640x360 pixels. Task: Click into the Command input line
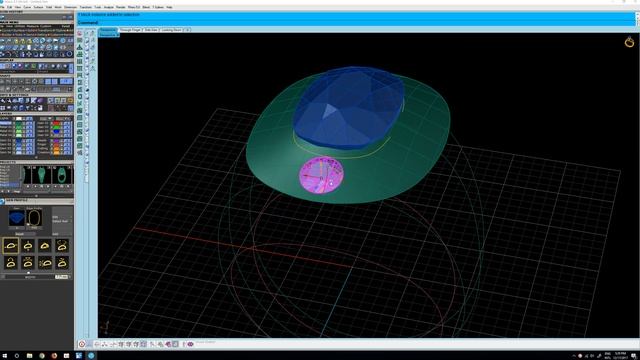[355, 22]
